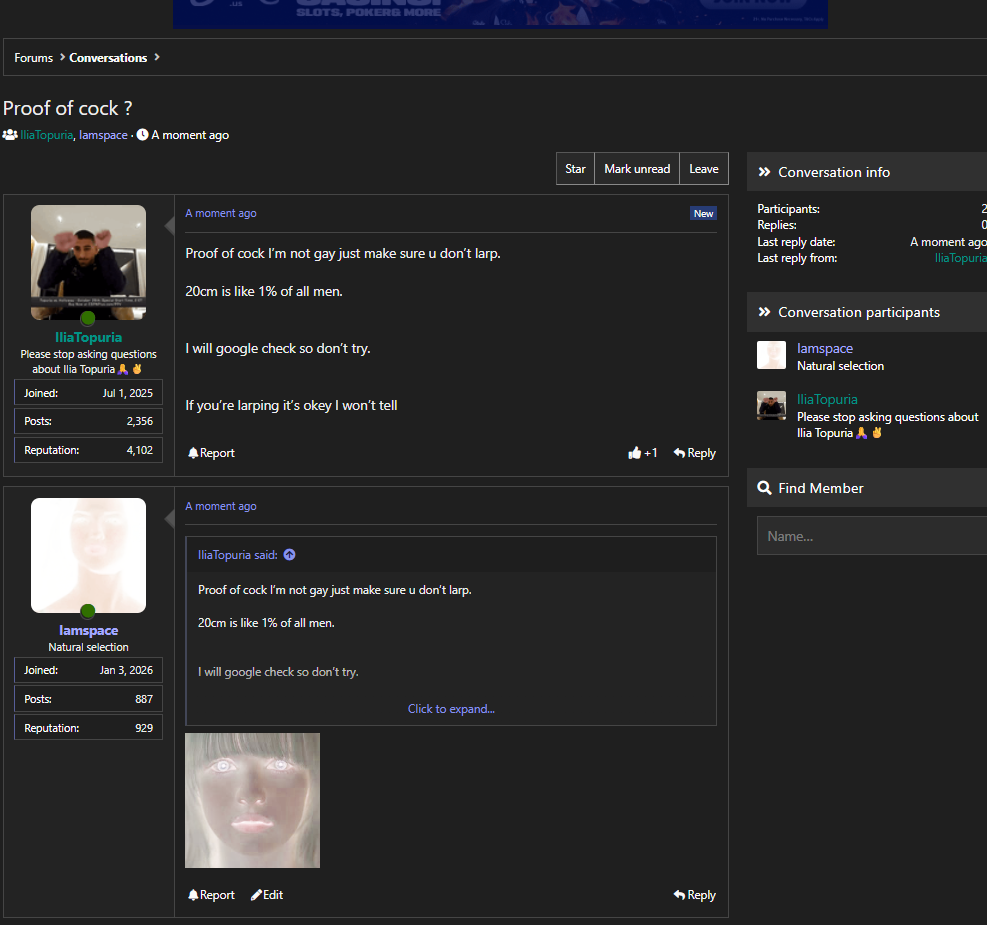Leave the conversation
The image size is (987, 925).
(x=704, y=169)
